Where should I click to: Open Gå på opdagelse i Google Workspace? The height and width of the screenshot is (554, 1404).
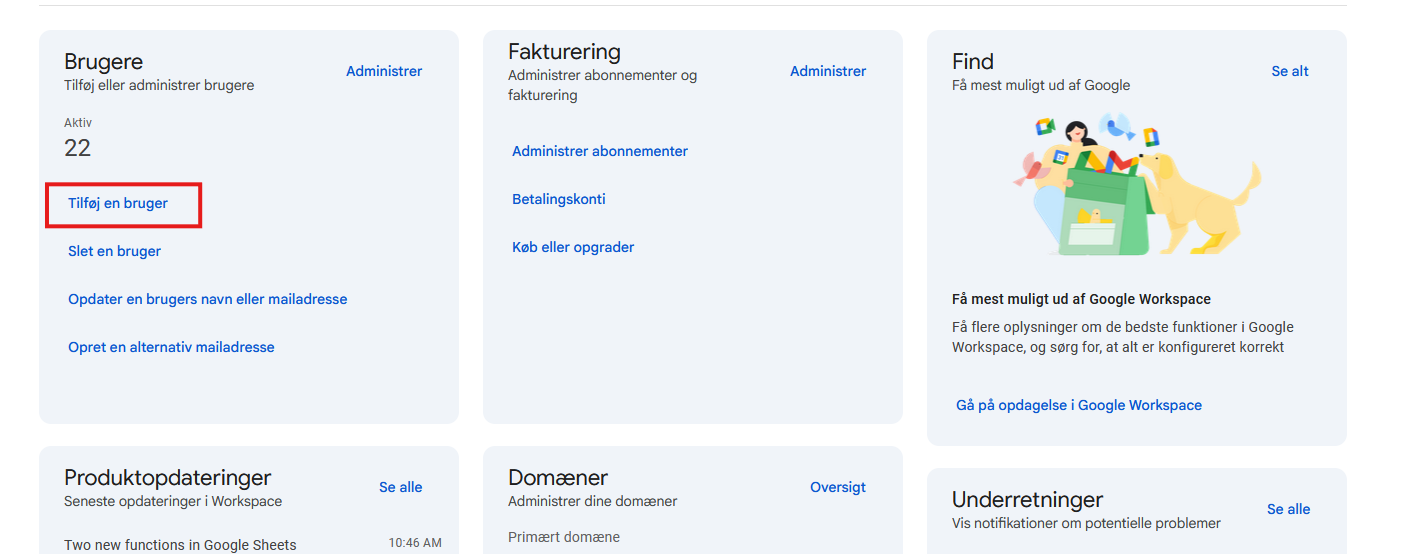point(1079,405)
